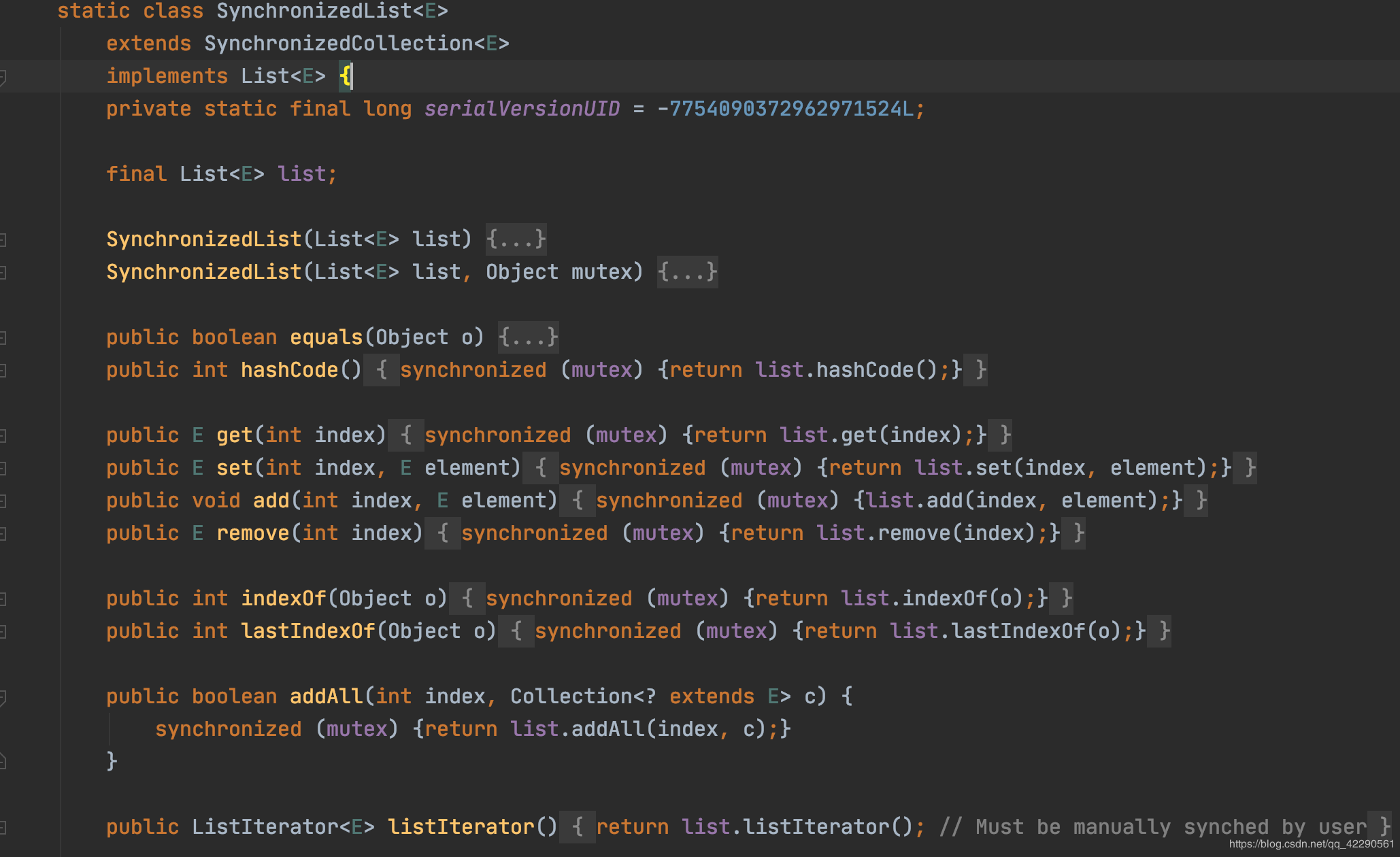Screen dimensions: 1400x857
Task: Click gutter fold marker on implements List<E> line
Action: click(x=3, y=77)
